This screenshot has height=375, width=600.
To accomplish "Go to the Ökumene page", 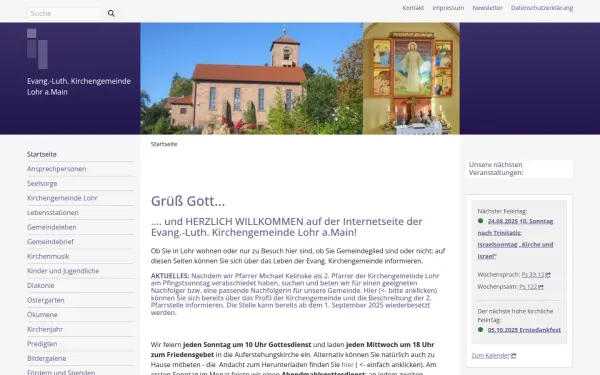I will click(x=42, y=315).
